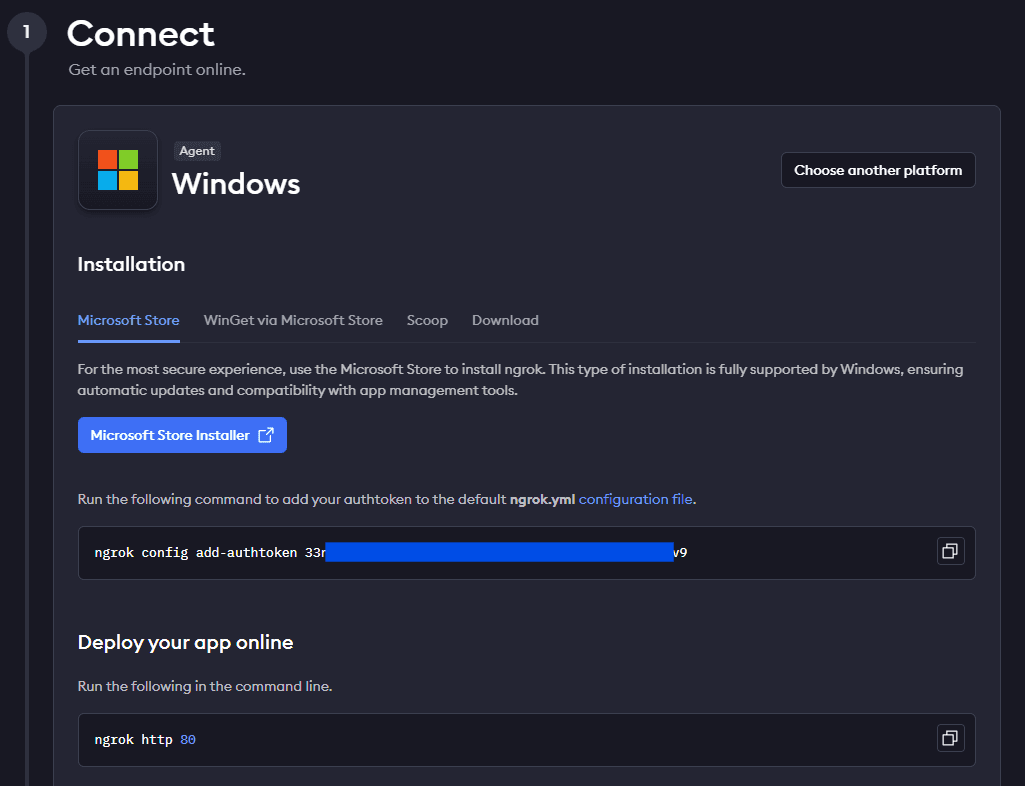Click Run the following in the command line
This screenshot has width=1025, height=786.
click(x=205, y=686)
